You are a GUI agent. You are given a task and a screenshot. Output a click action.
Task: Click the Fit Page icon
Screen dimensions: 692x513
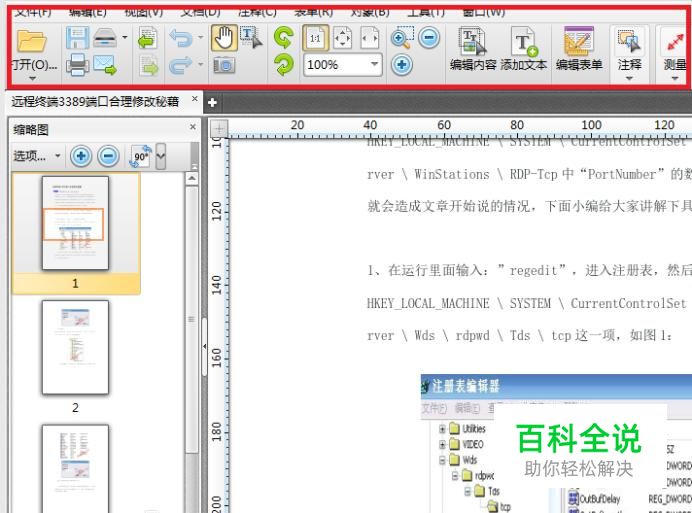(342, 38)
